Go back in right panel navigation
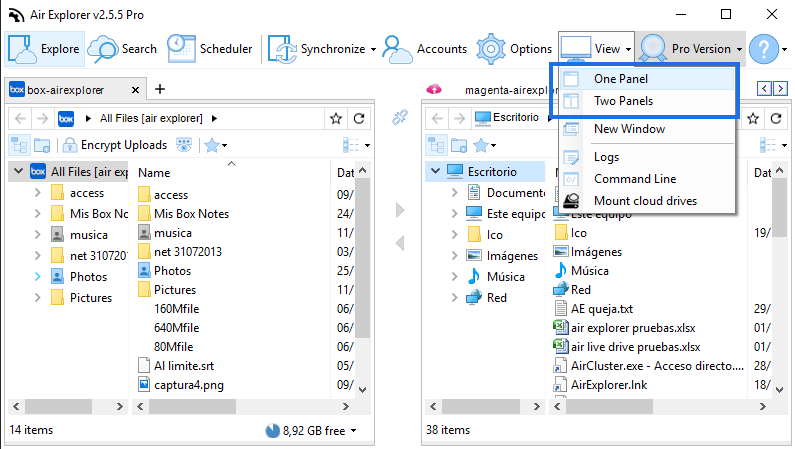Viewport: 795px width, 449px height. coord(438,119)
